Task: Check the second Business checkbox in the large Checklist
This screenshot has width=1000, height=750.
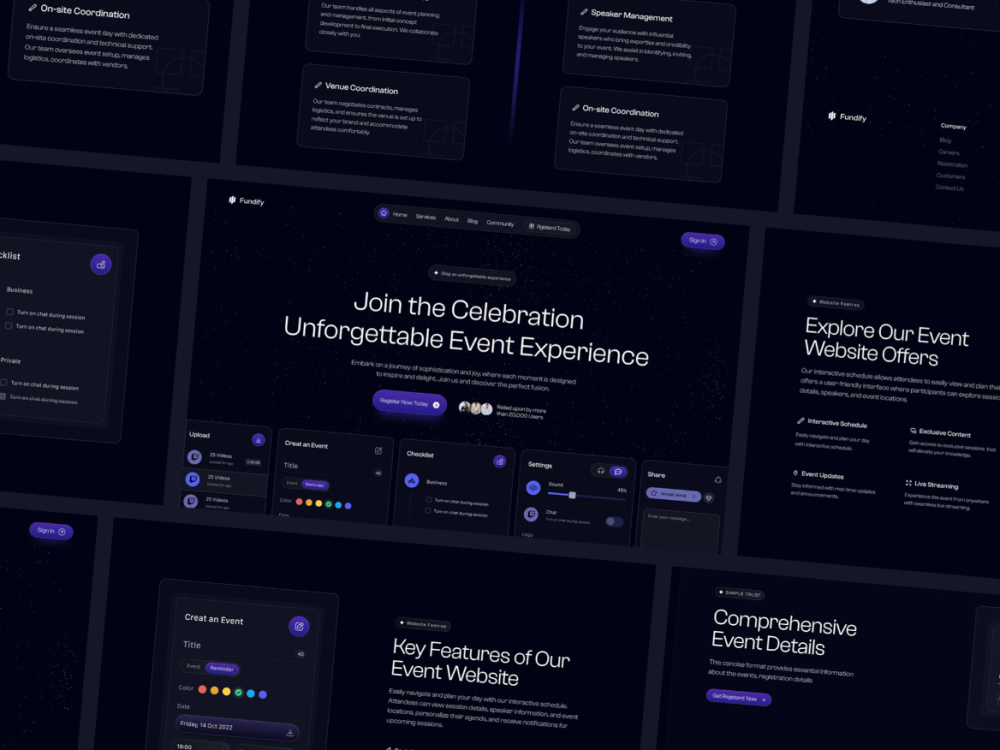Action: 8,325
